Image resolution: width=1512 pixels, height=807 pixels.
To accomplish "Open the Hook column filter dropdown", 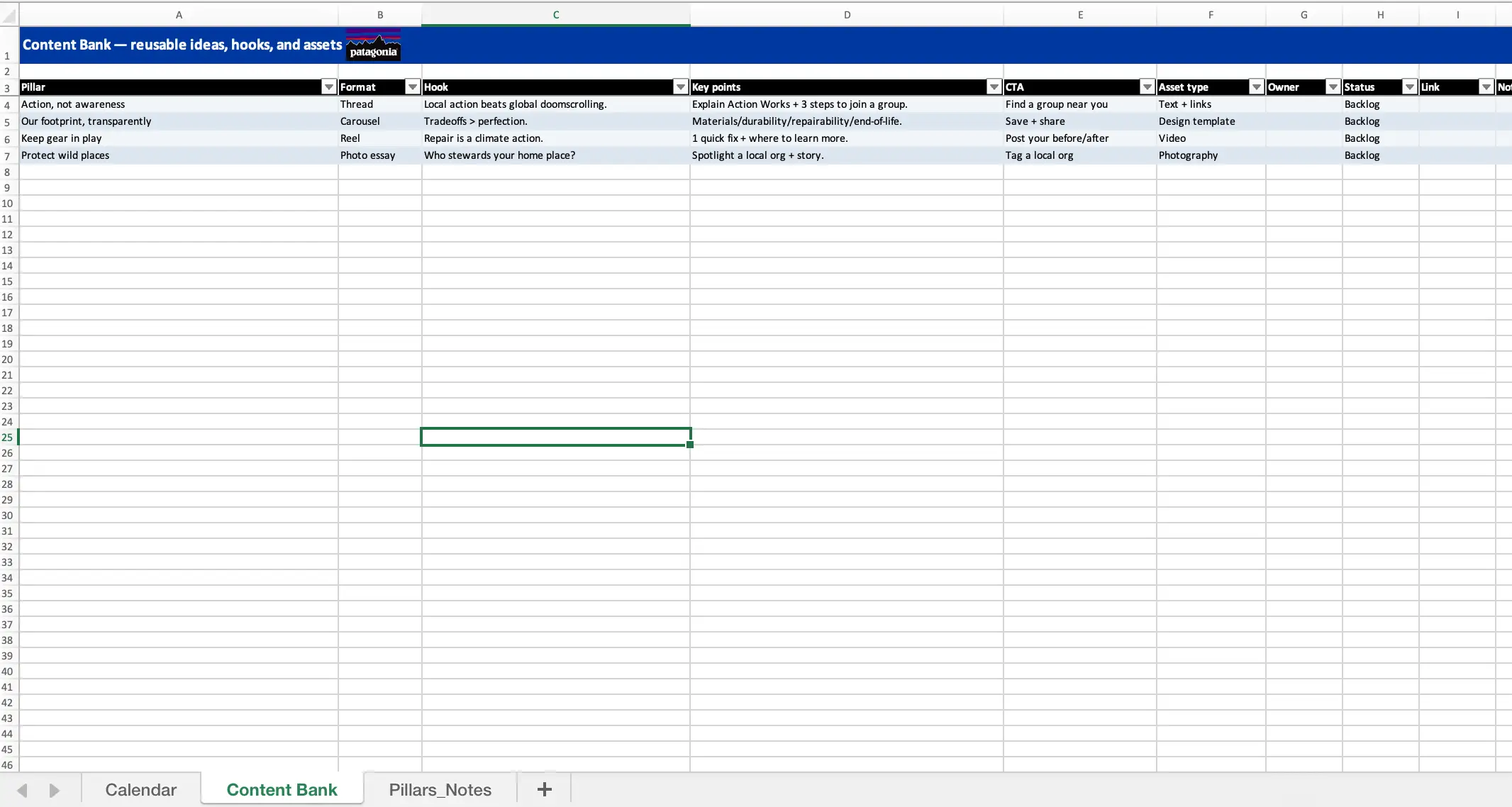I will point(680,87).
